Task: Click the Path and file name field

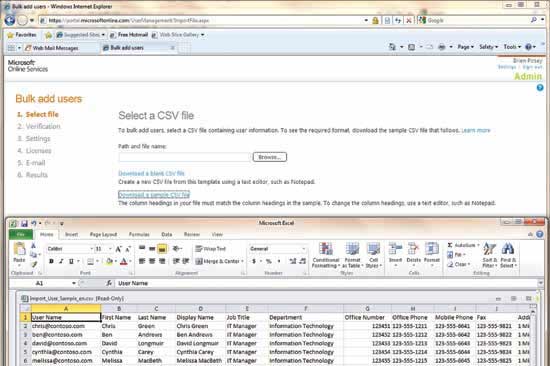Action: (185, 157)
